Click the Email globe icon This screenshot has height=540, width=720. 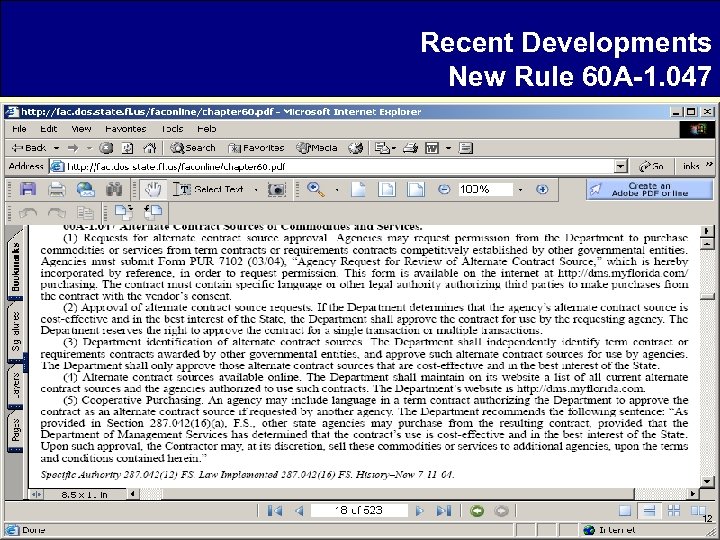click(86, 189)
